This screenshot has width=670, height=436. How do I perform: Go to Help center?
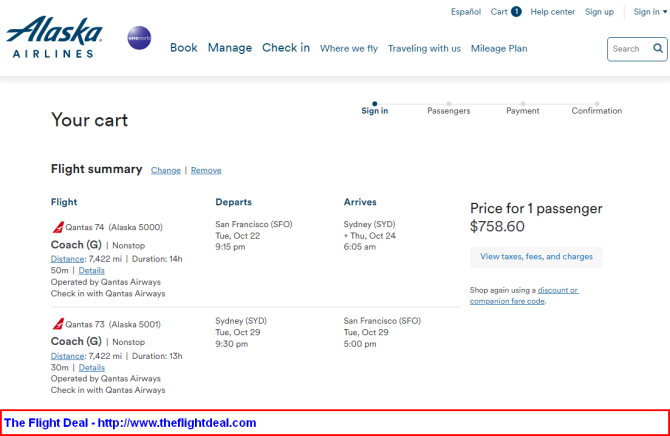coord(552,12)
